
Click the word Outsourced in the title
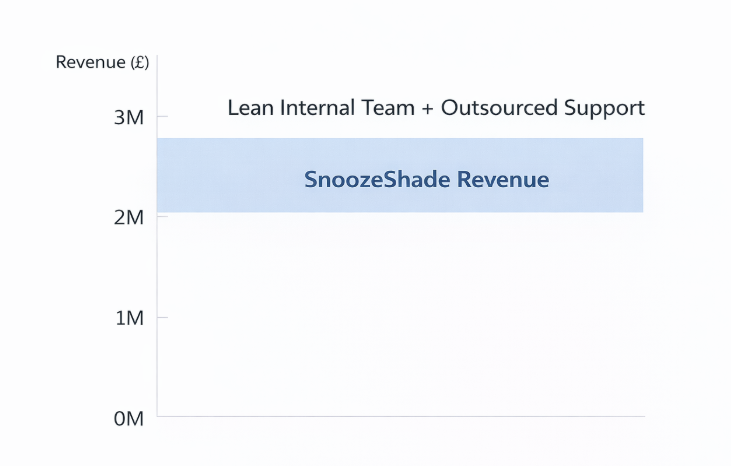[x=499, y=108]
